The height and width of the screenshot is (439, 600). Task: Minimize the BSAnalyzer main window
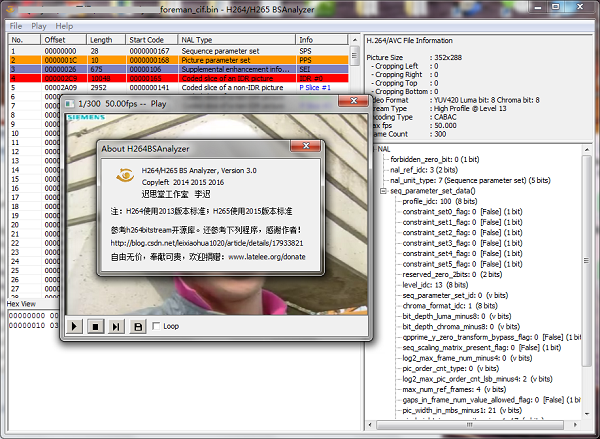(538, 7)
